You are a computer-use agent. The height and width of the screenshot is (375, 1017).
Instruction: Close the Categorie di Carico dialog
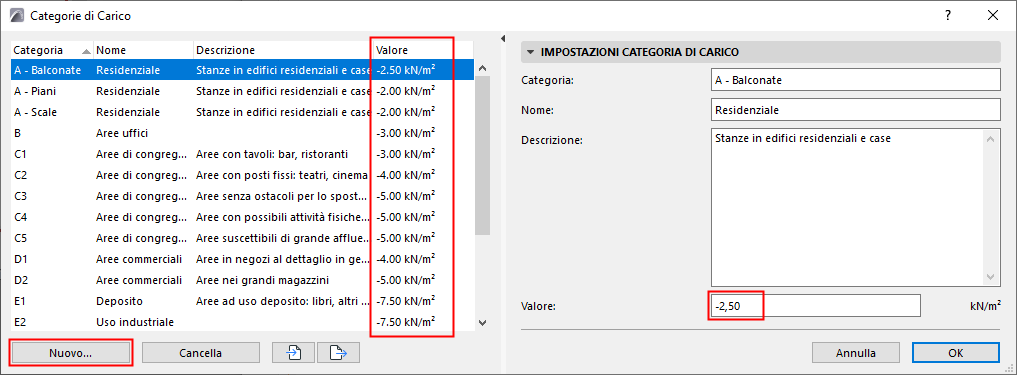(x=993, y=16)
